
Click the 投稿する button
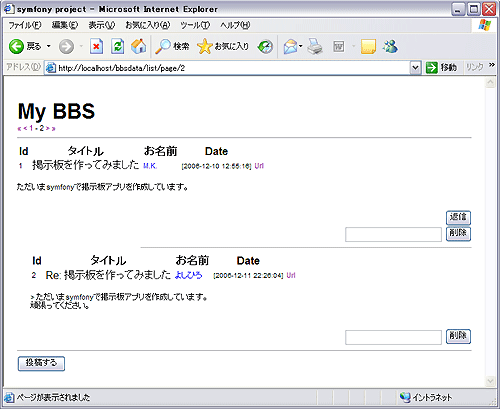click(x=41, y=363)
